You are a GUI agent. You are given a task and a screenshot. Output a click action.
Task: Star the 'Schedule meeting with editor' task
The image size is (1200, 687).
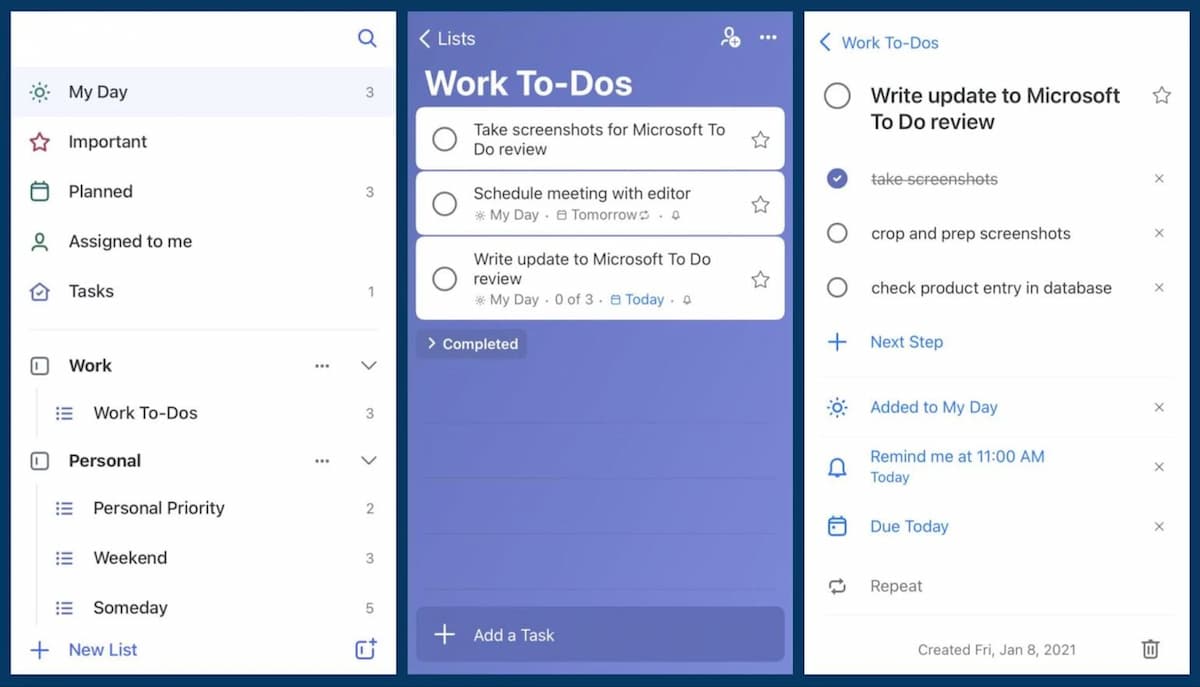[760, 204]
